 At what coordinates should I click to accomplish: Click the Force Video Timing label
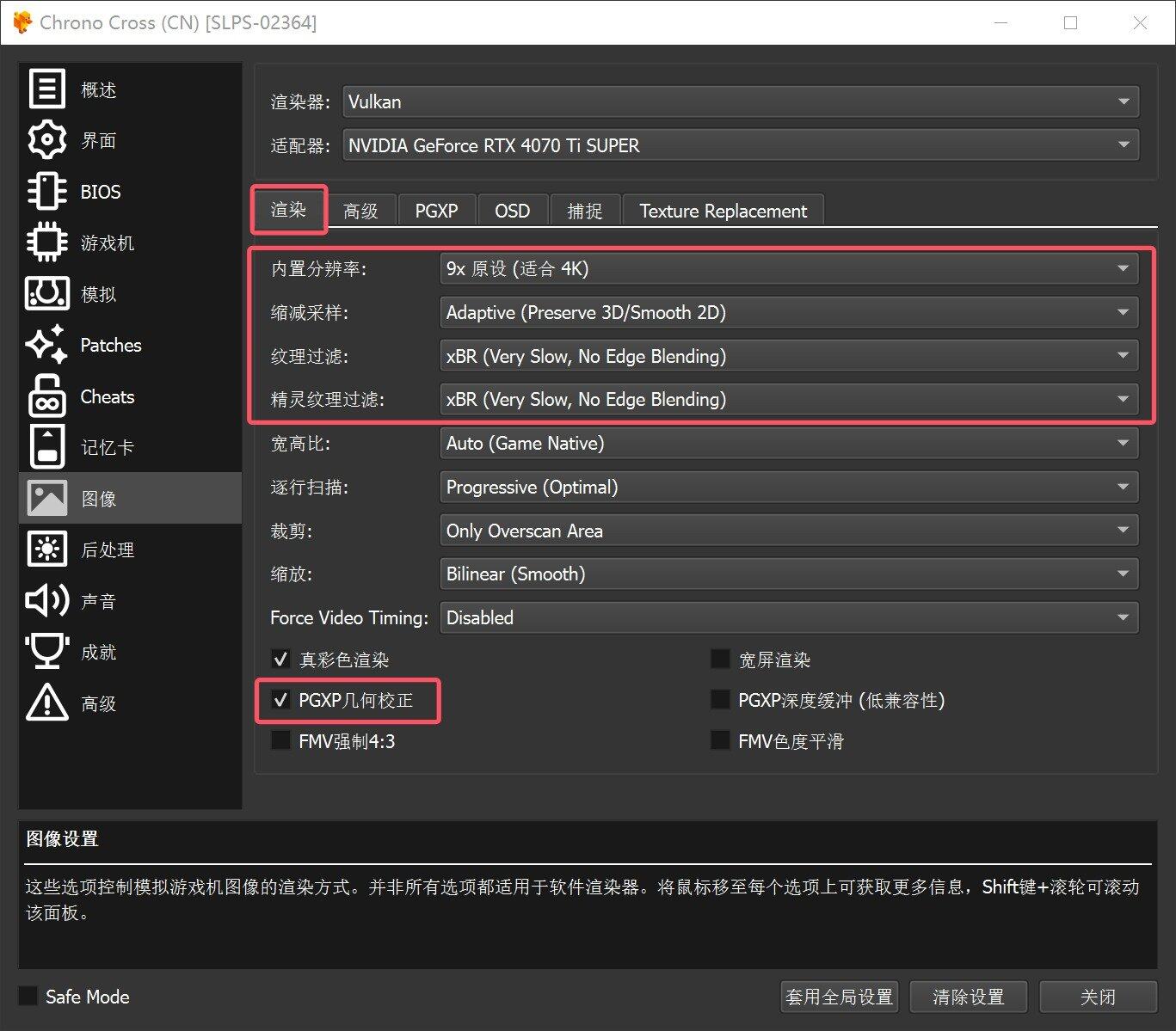(349, 617)
